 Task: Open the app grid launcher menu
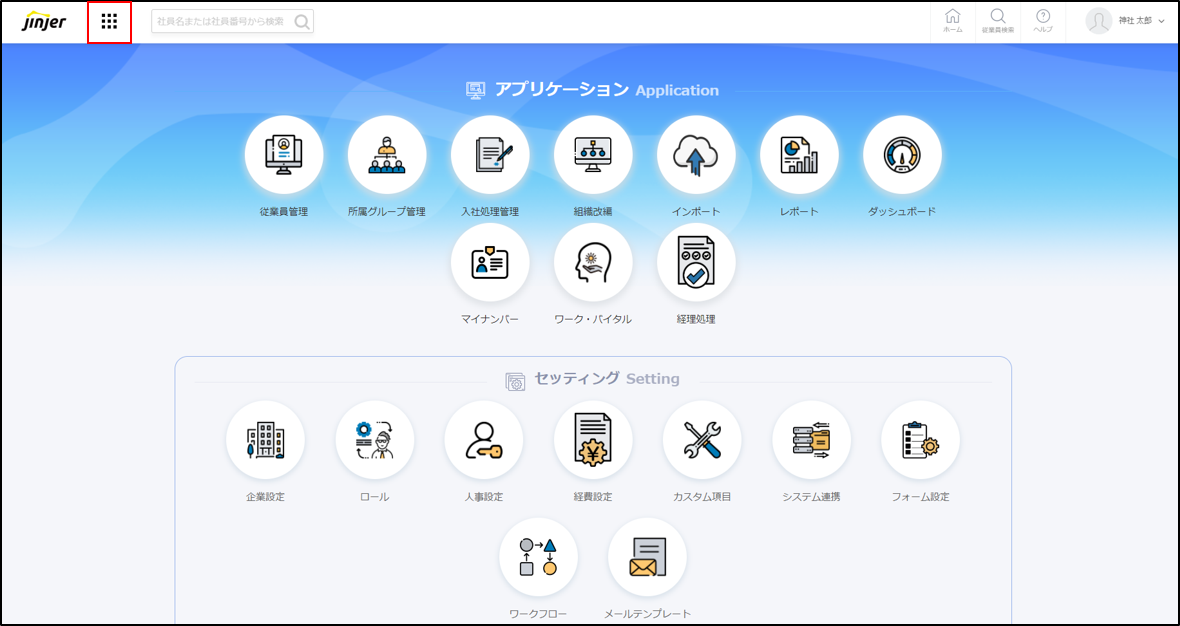[110, 22]
